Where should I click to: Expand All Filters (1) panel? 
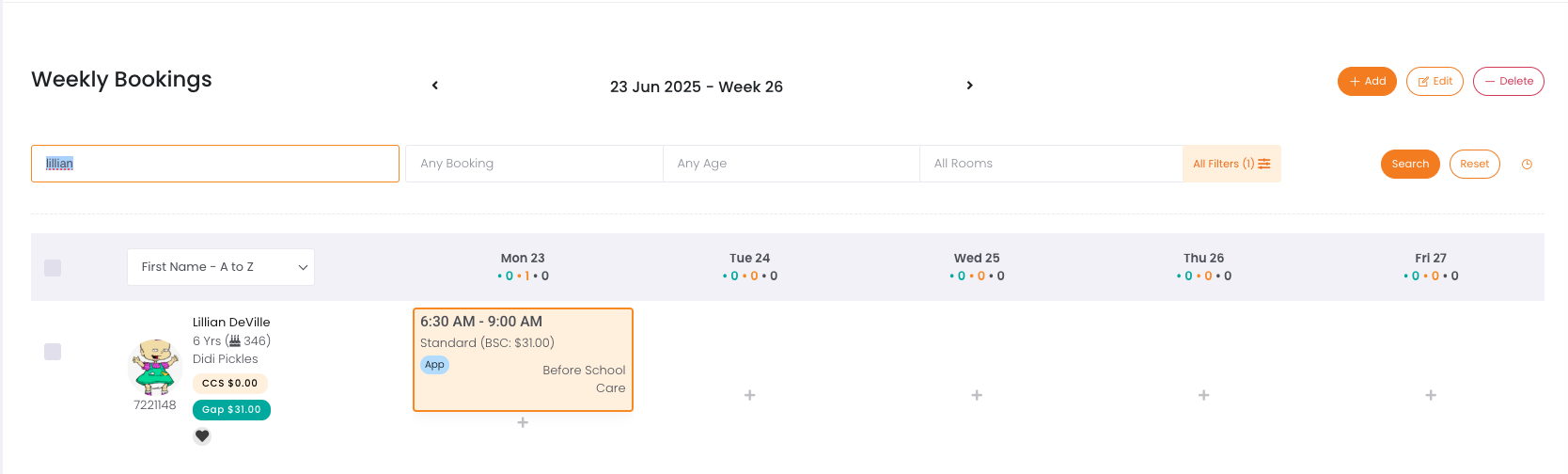coord(1231,164)
